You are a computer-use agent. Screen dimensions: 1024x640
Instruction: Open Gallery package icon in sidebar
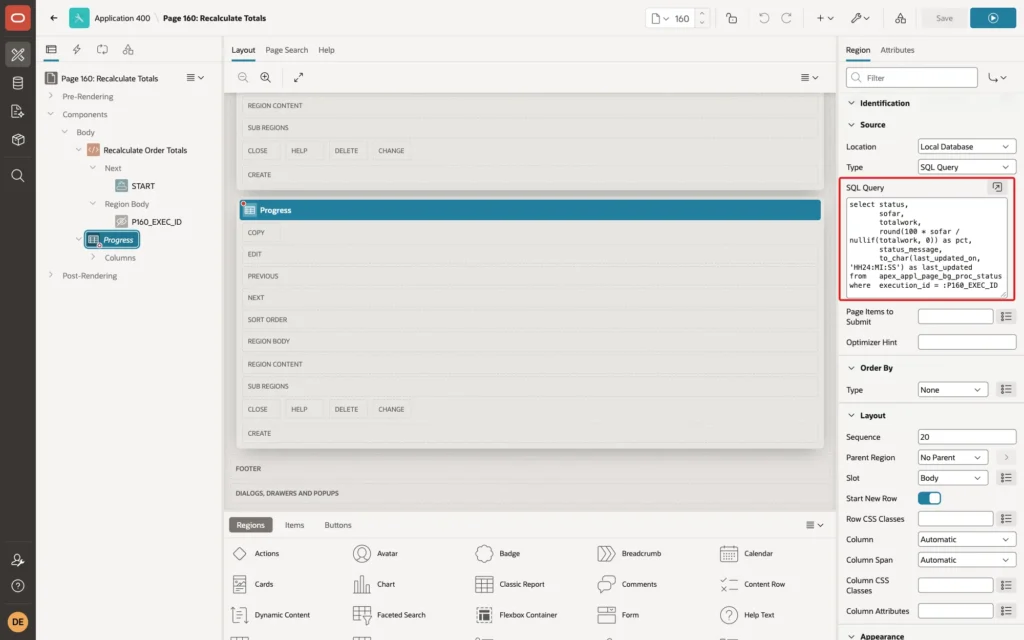pyautogui.click(x=18, y=140)
